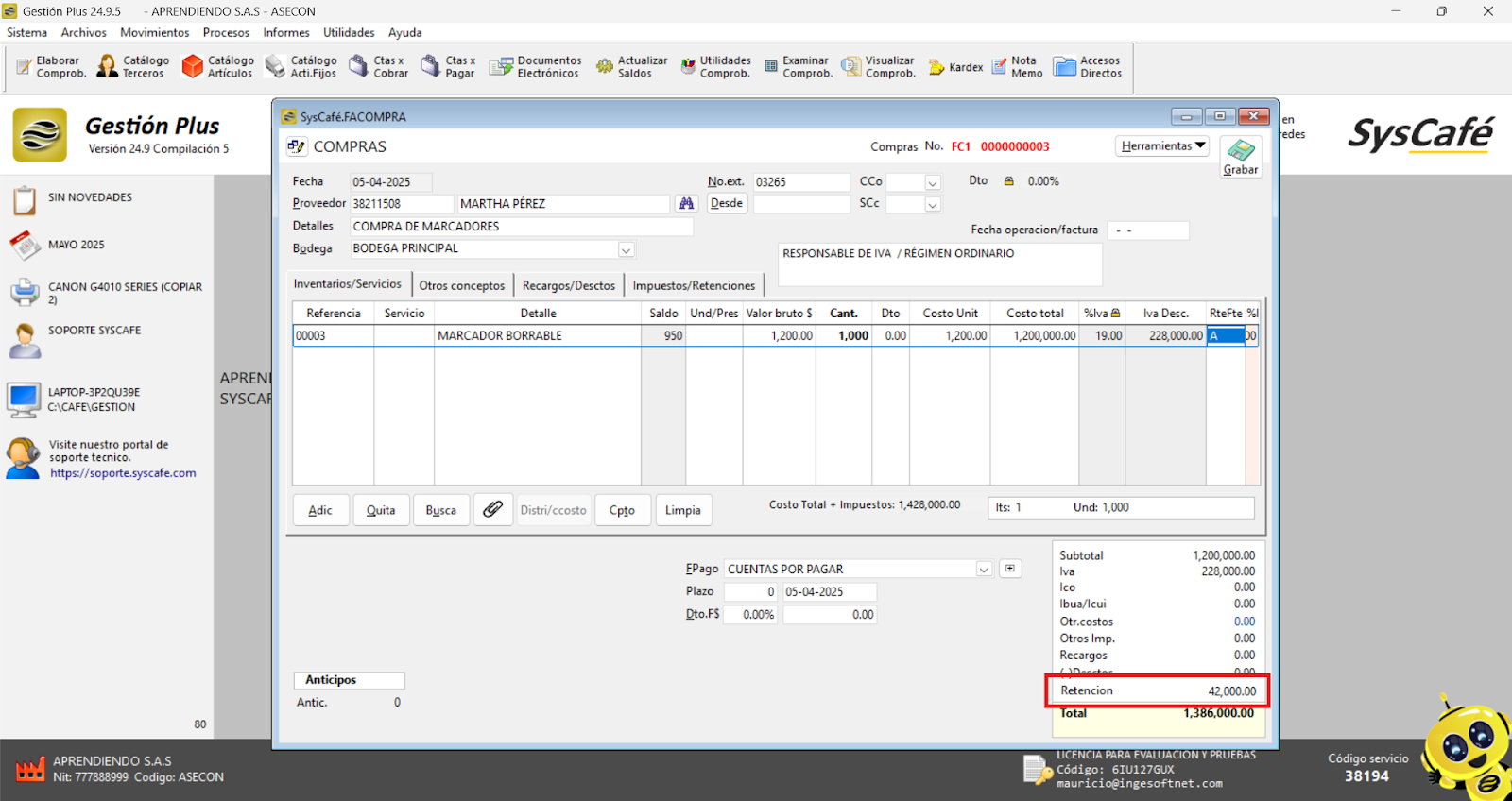
Task: Open Elaborar Comprob. from the toolbar
Action: (51, 66)
